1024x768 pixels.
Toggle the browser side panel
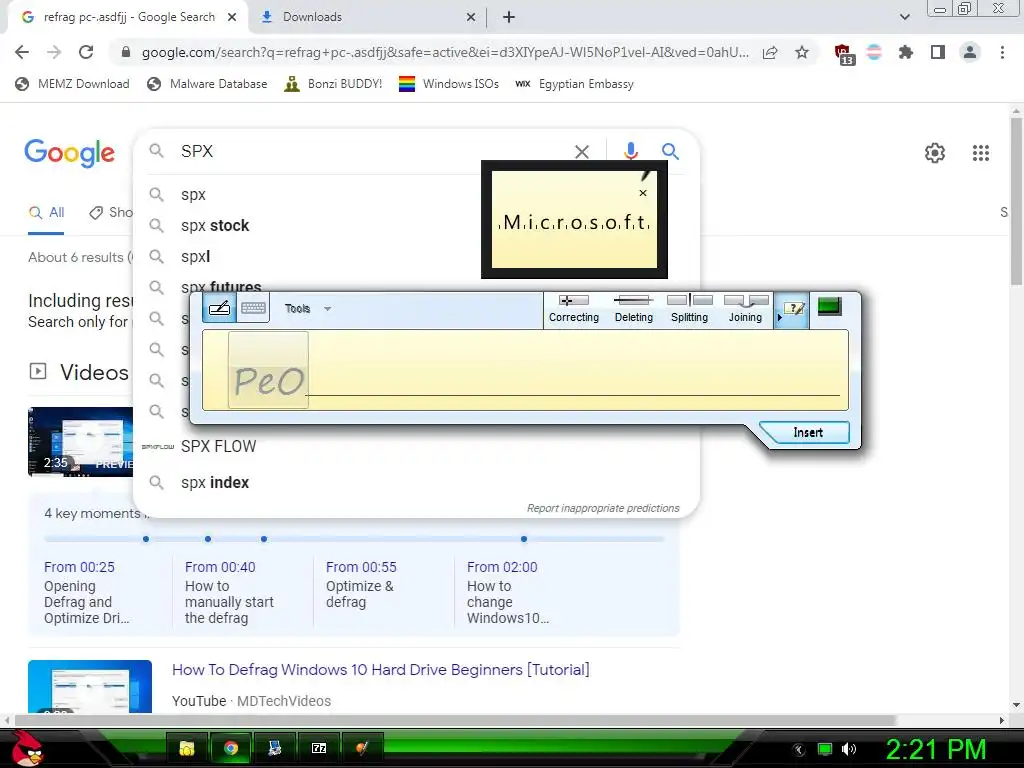[x=938, y=52]
